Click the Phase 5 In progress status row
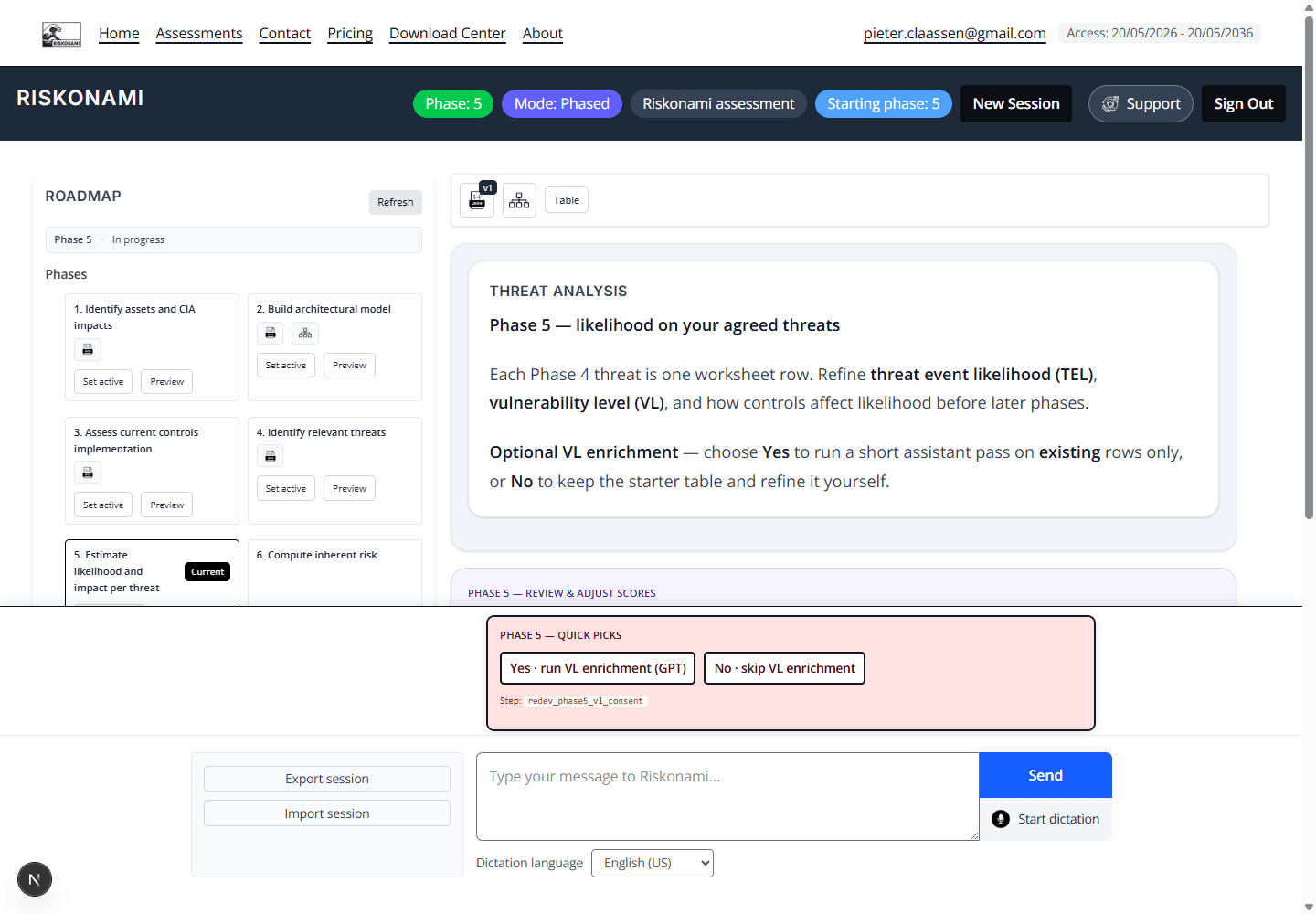Image resolution: width=1316 pixels, height=914 pixels. pyautogui.click(x=234, y=240)
